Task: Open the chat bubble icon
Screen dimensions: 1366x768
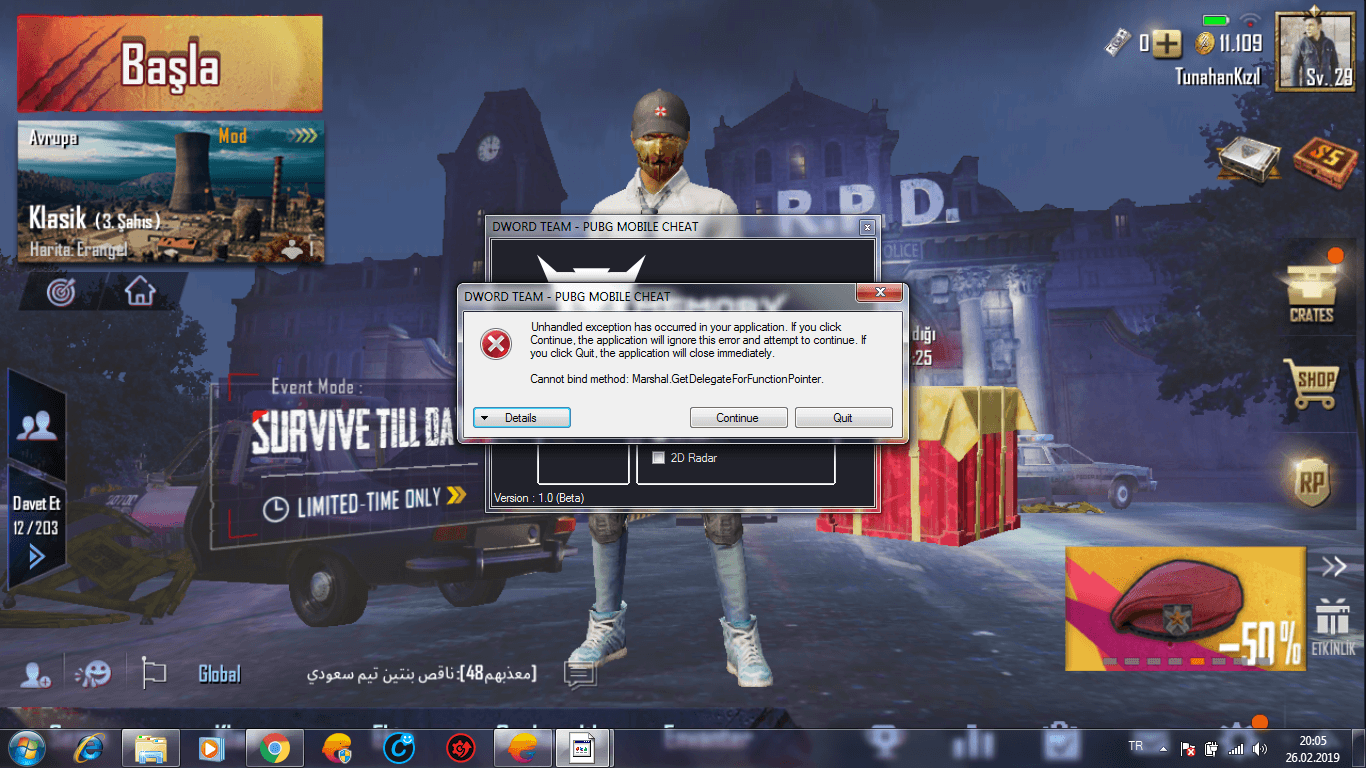Action: click(x=580, y=674)
